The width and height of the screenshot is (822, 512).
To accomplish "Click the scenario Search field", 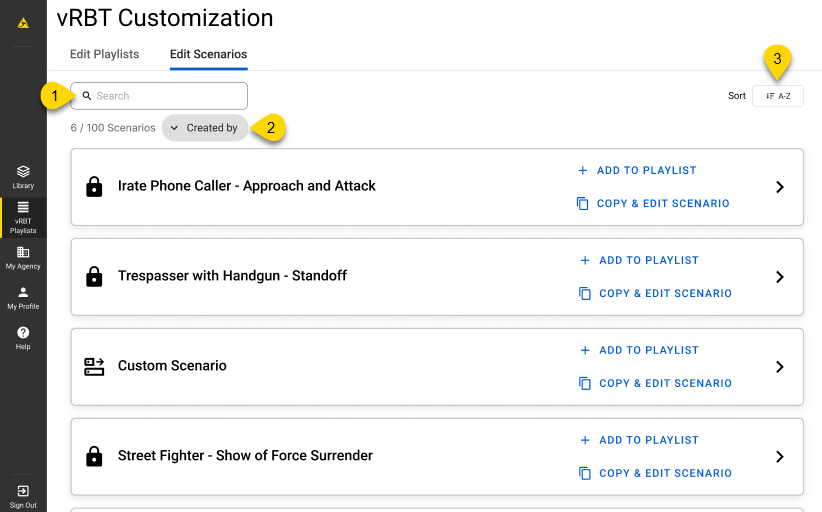I will (x=160, y=96).
